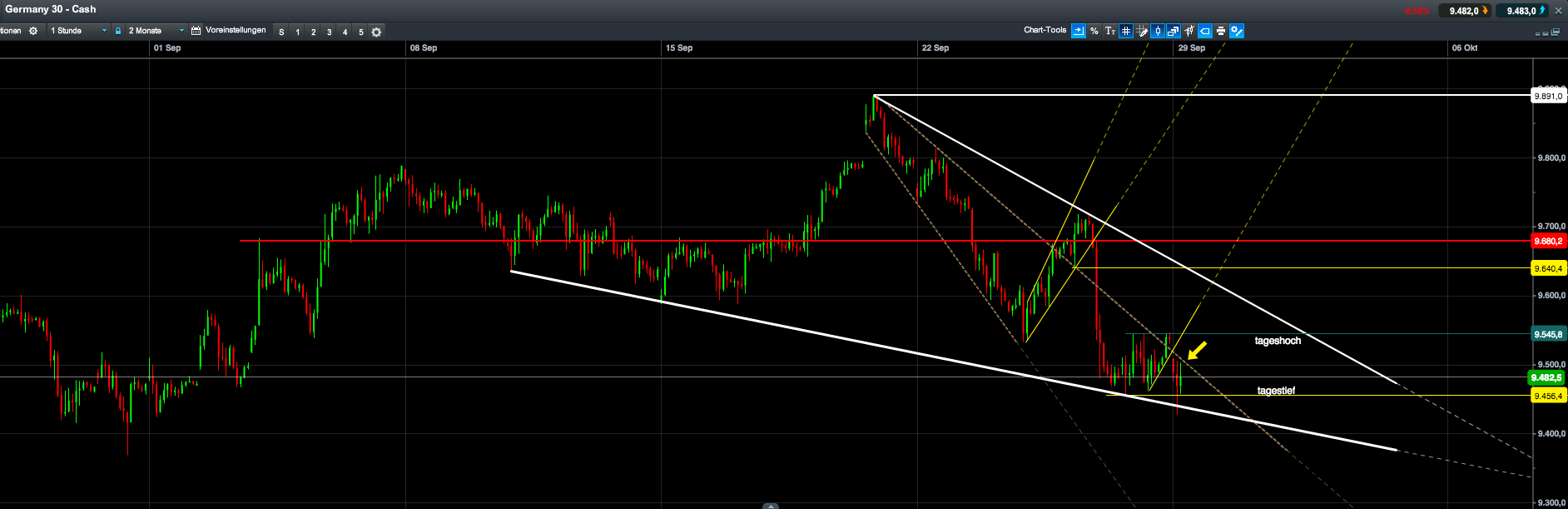Print the chart
Viewport: 1568px width, 509px height.
click(1221, 31)
